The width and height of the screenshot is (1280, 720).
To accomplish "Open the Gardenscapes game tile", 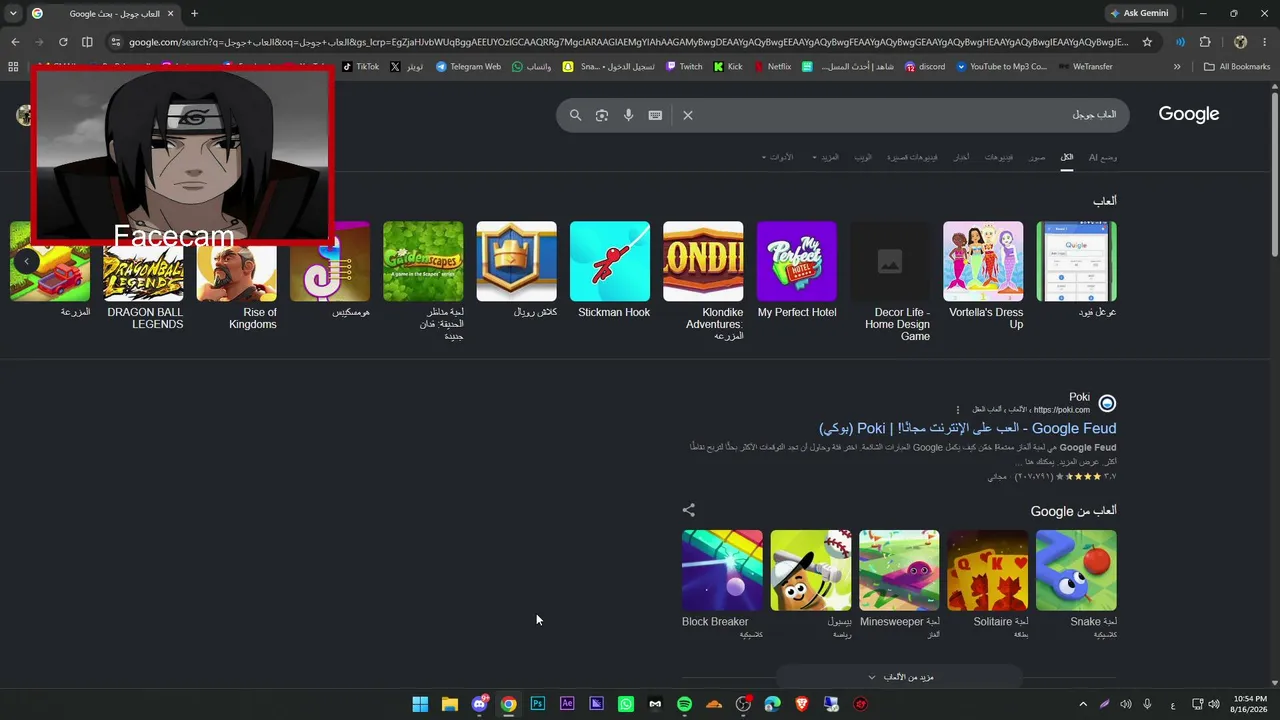I will (423, 261).
